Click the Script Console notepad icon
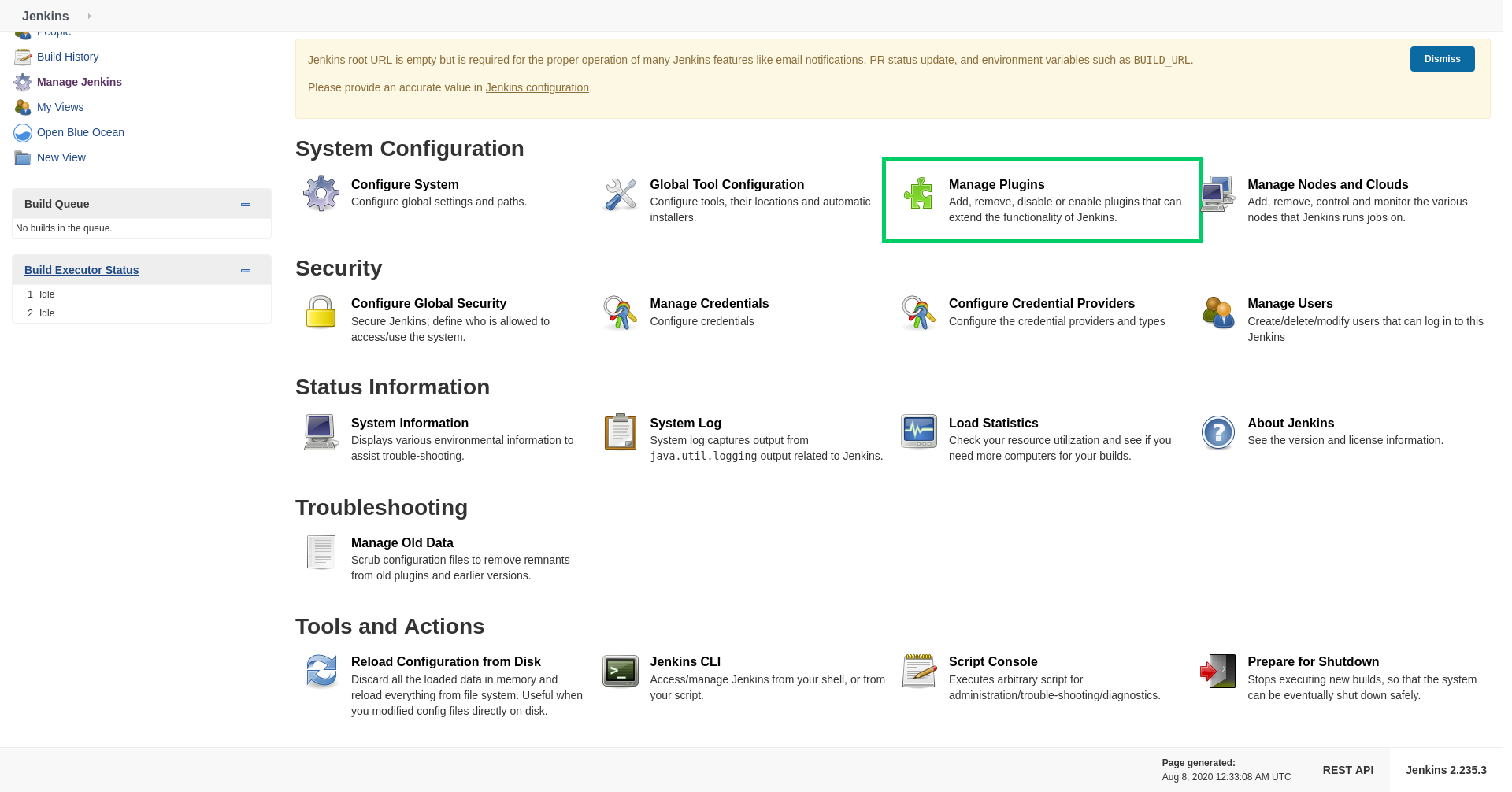Image resolution: width=1512 pixels, height=792 pixels. click(918, 671)
